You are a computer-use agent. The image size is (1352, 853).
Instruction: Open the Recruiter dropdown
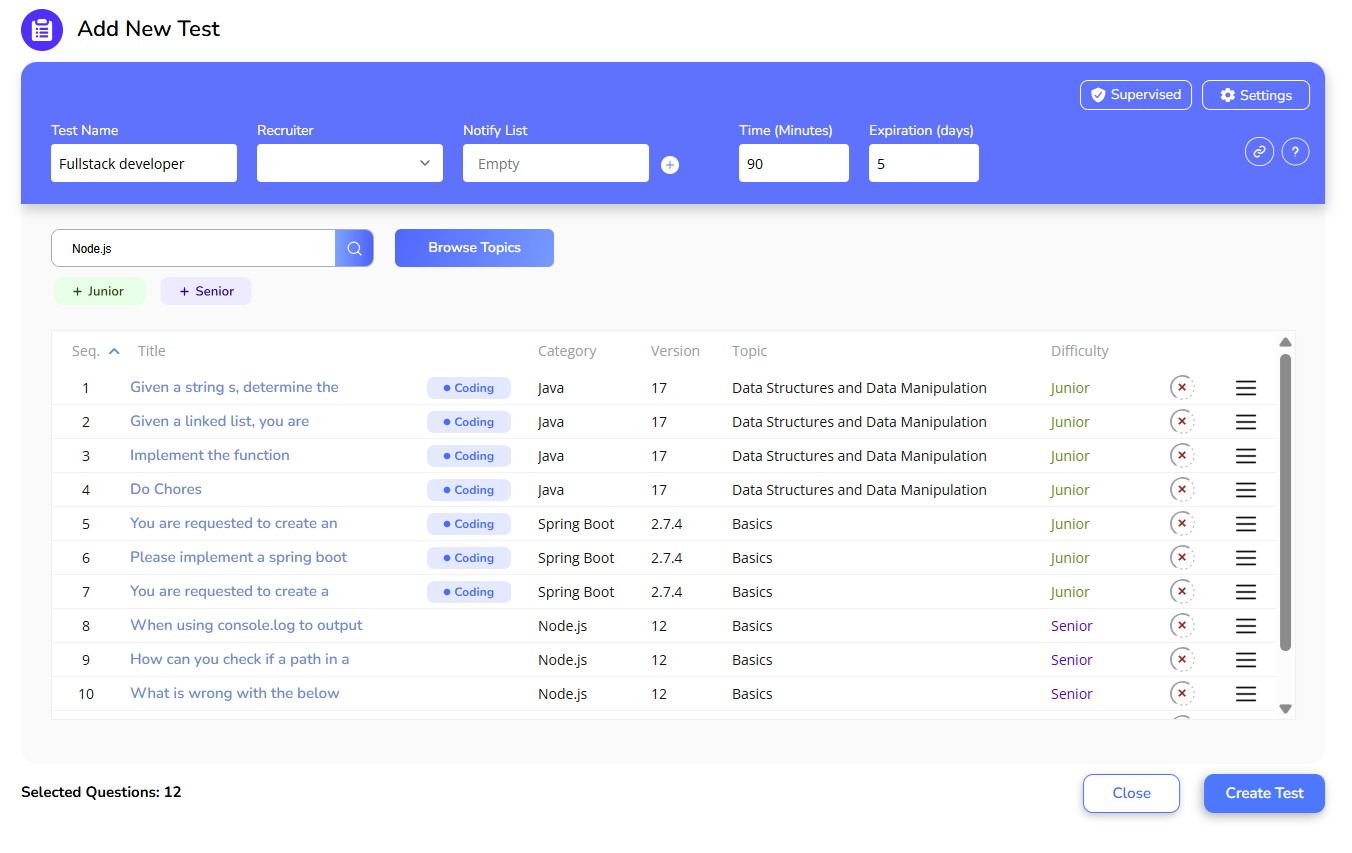(x=349, y=163)
